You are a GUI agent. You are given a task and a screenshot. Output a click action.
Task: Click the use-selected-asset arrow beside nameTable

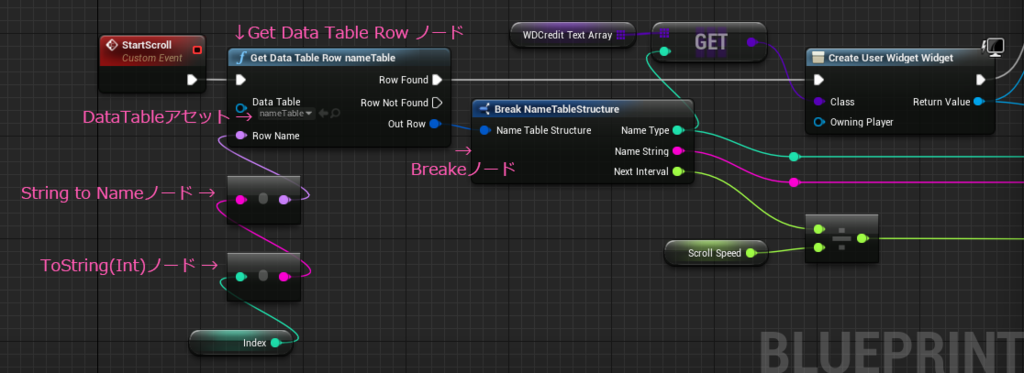coord(323,113)
